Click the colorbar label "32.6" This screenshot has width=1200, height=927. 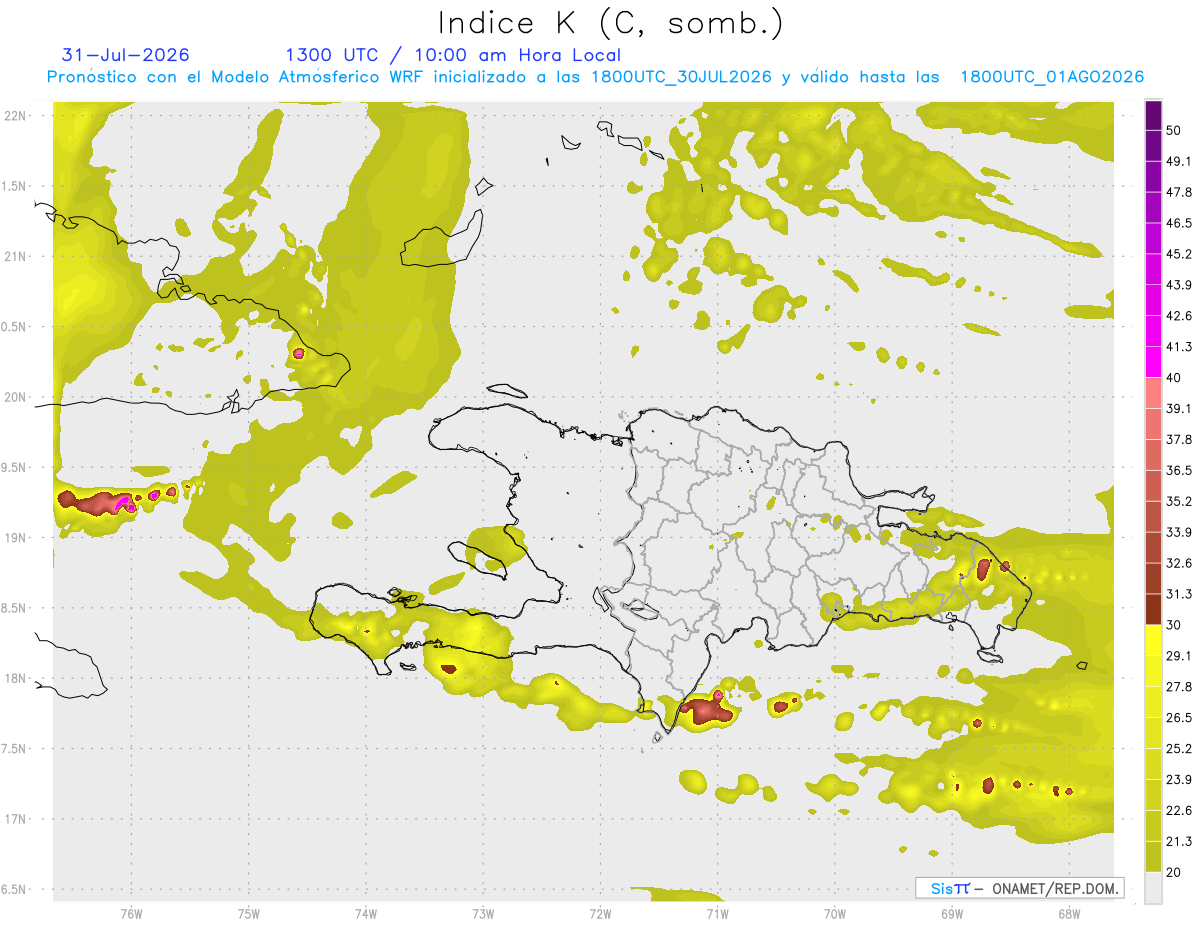(1179, 563)
